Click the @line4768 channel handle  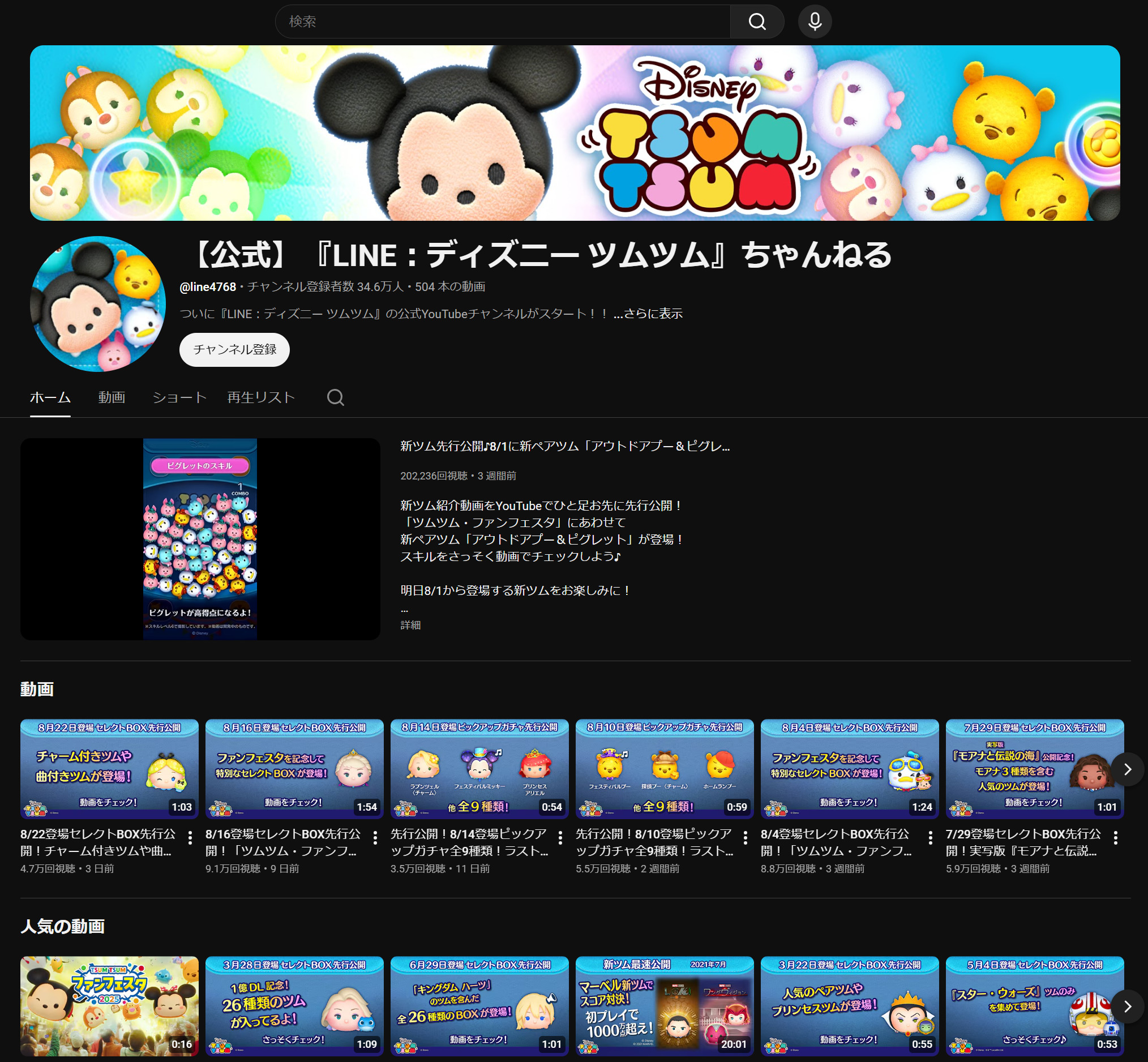pos(208,287)
